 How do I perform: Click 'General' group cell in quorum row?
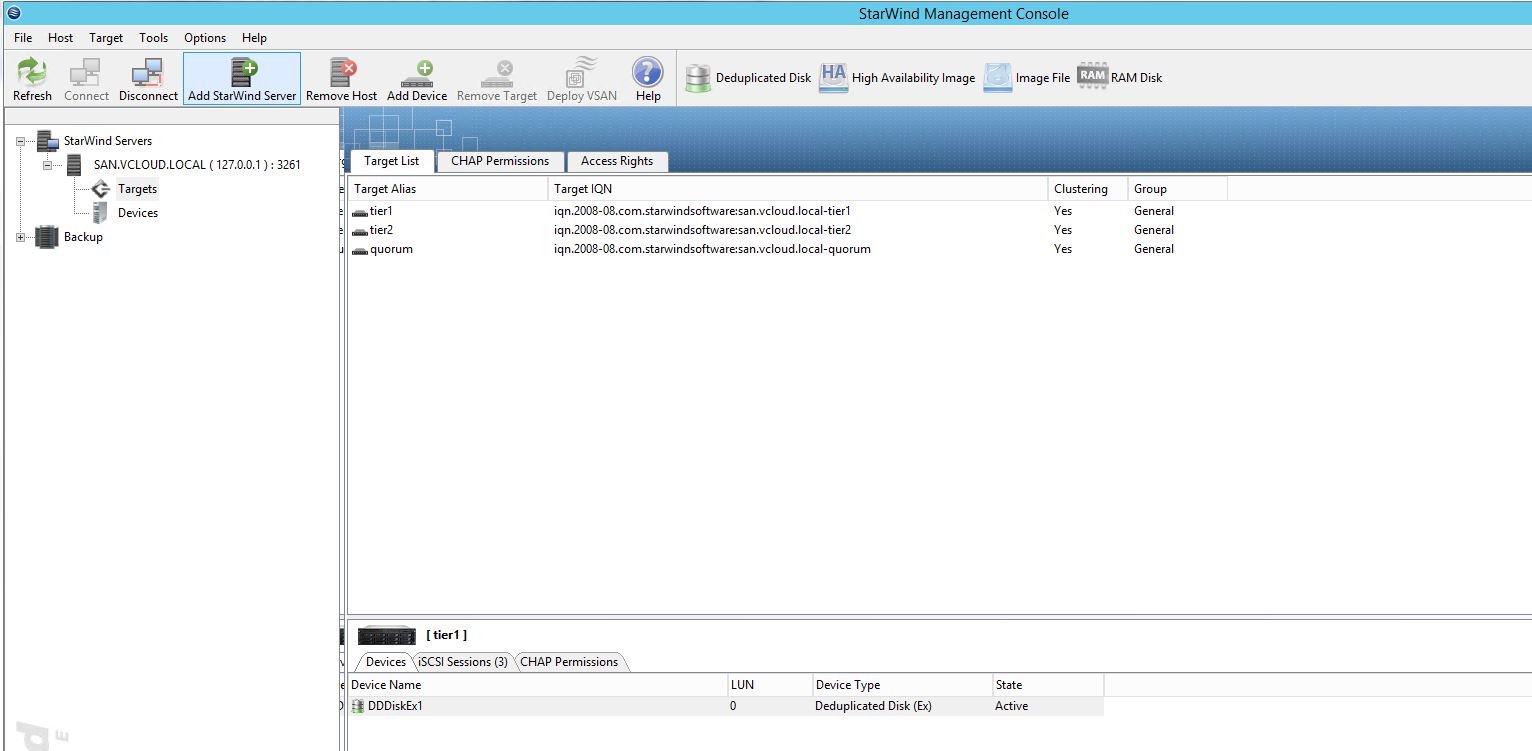point(1154,249)
